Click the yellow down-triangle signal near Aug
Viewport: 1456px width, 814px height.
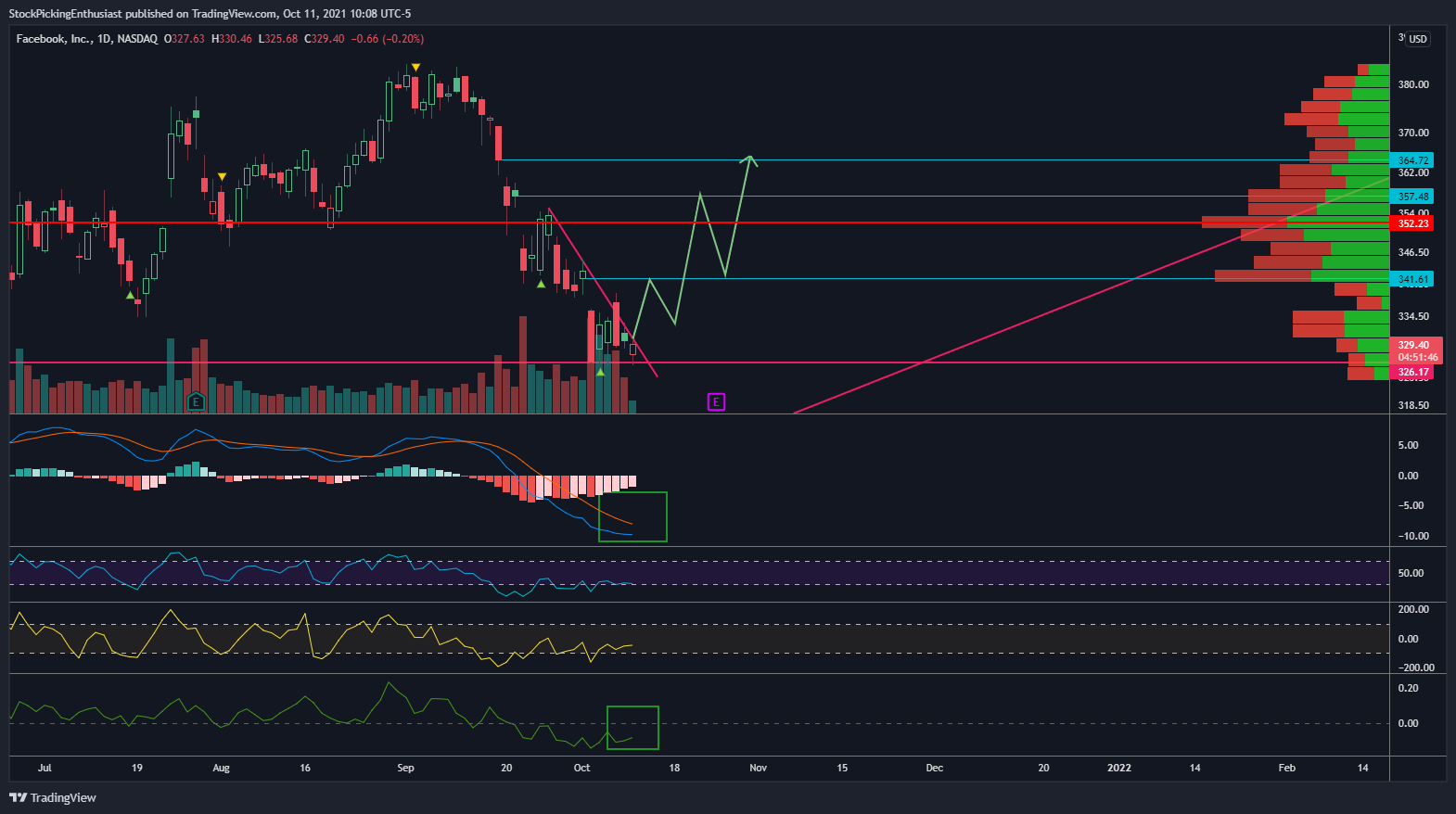[x=222, y=176]
